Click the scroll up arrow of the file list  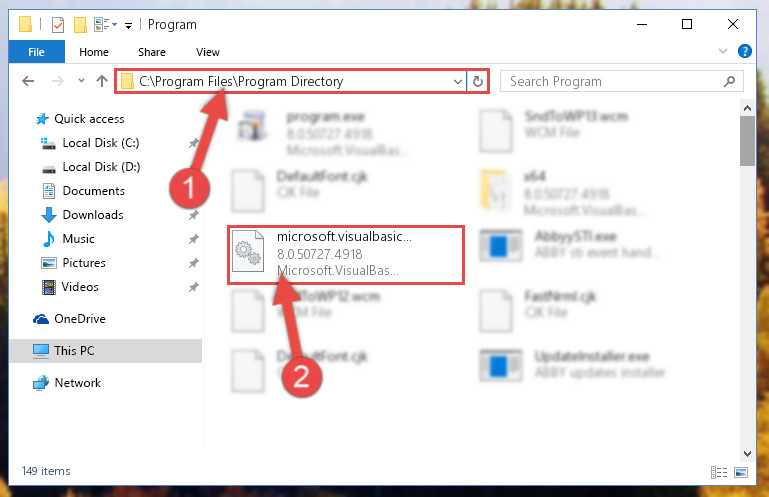click(x=747, y=108)
